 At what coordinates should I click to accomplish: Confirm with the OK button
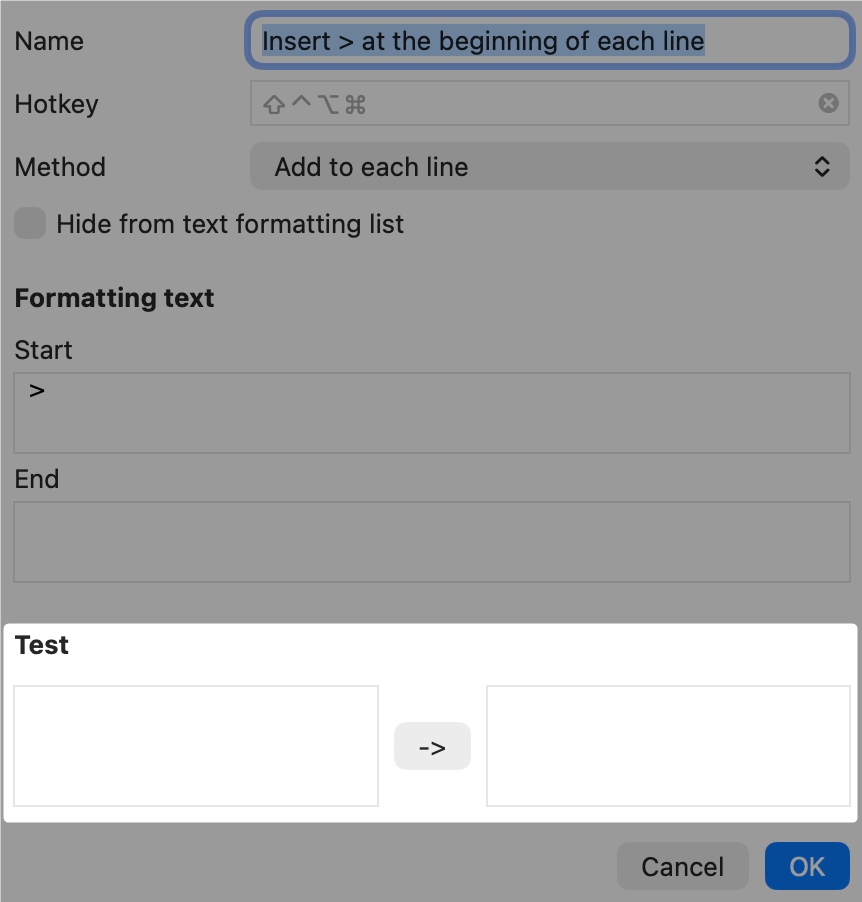click(x=807, y=866)
